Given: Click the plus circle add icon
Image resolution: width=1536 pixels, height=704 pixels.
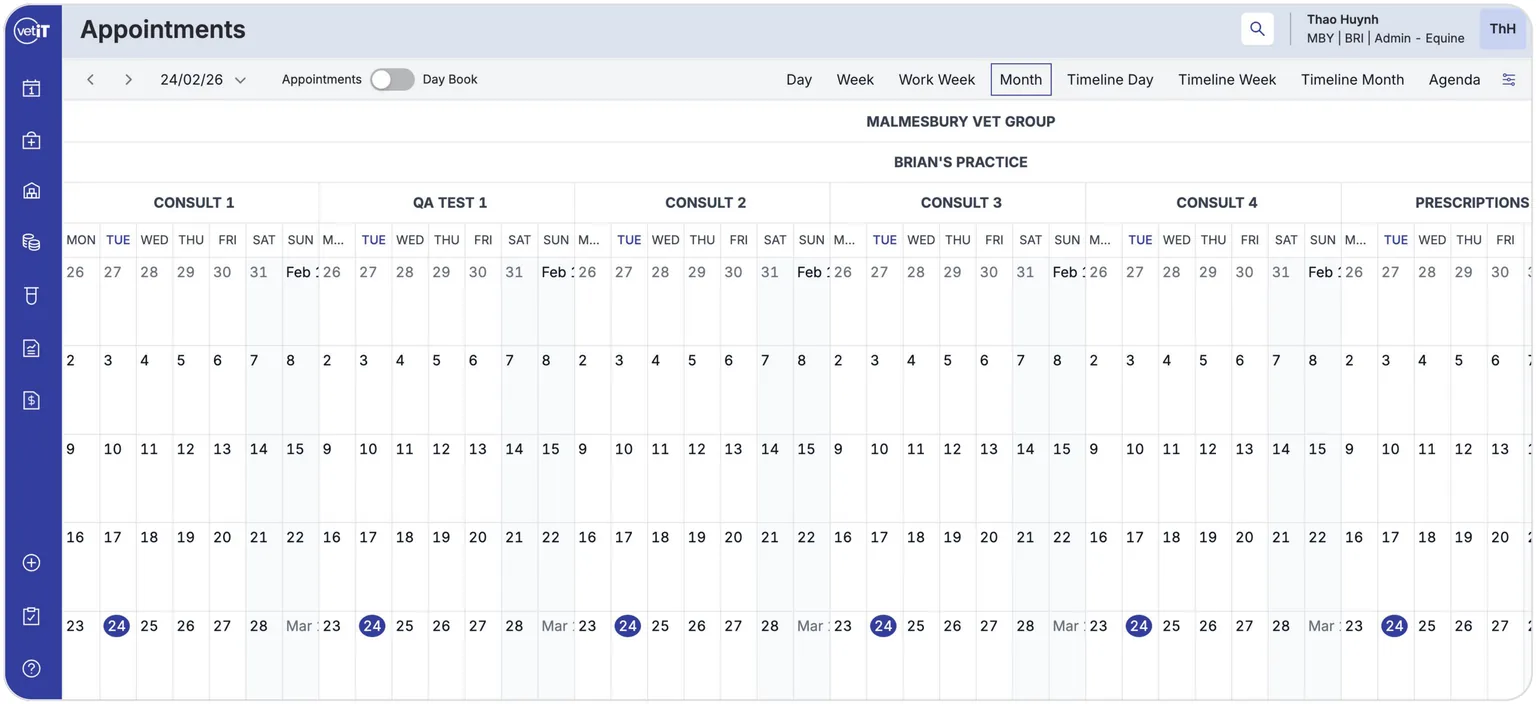Looking at the screenshot, I should [32, 563].
